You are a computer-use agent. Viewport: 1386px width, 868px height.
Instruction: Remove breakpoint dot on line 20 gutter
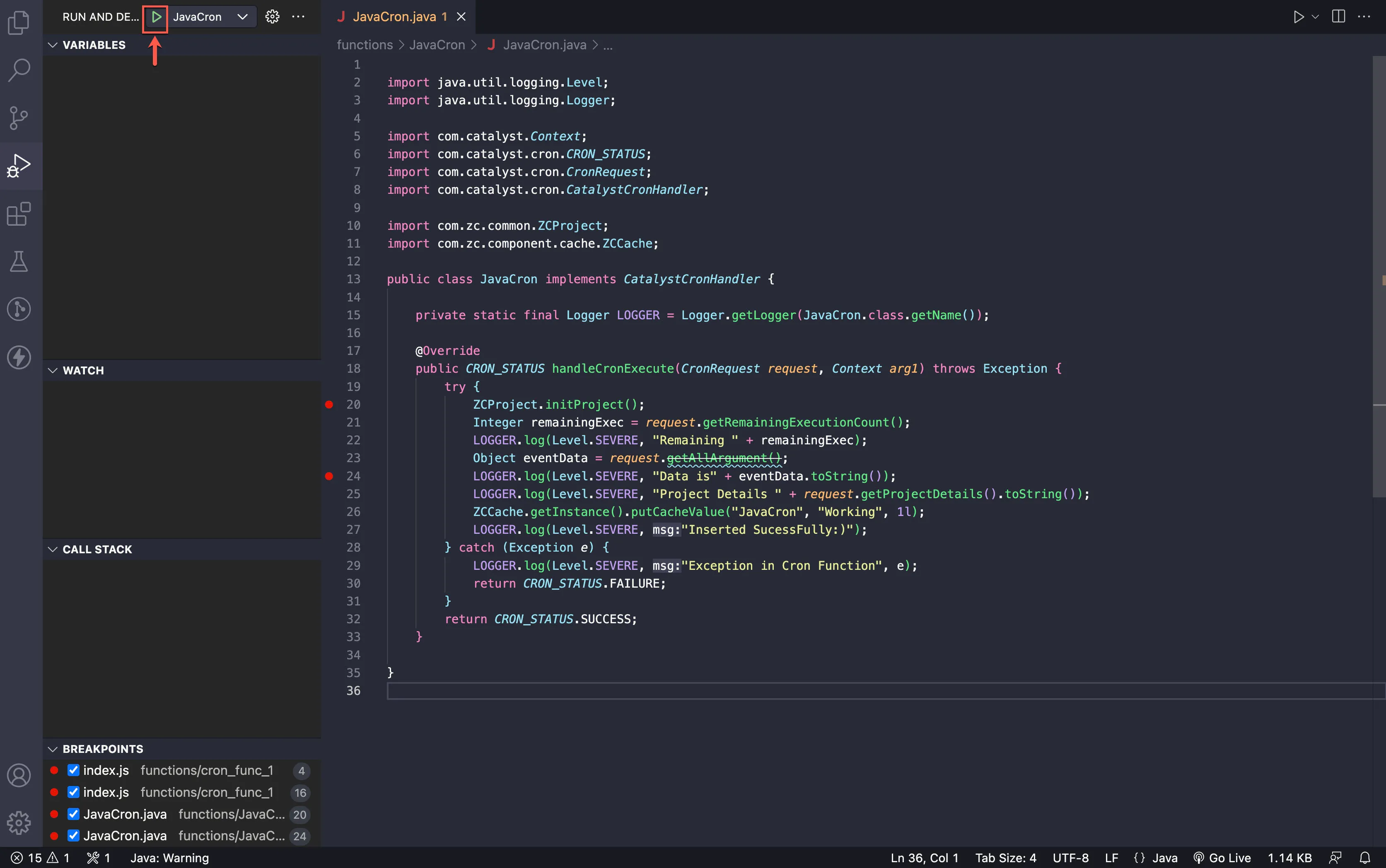pyautogui.click(x=329, y=405)
